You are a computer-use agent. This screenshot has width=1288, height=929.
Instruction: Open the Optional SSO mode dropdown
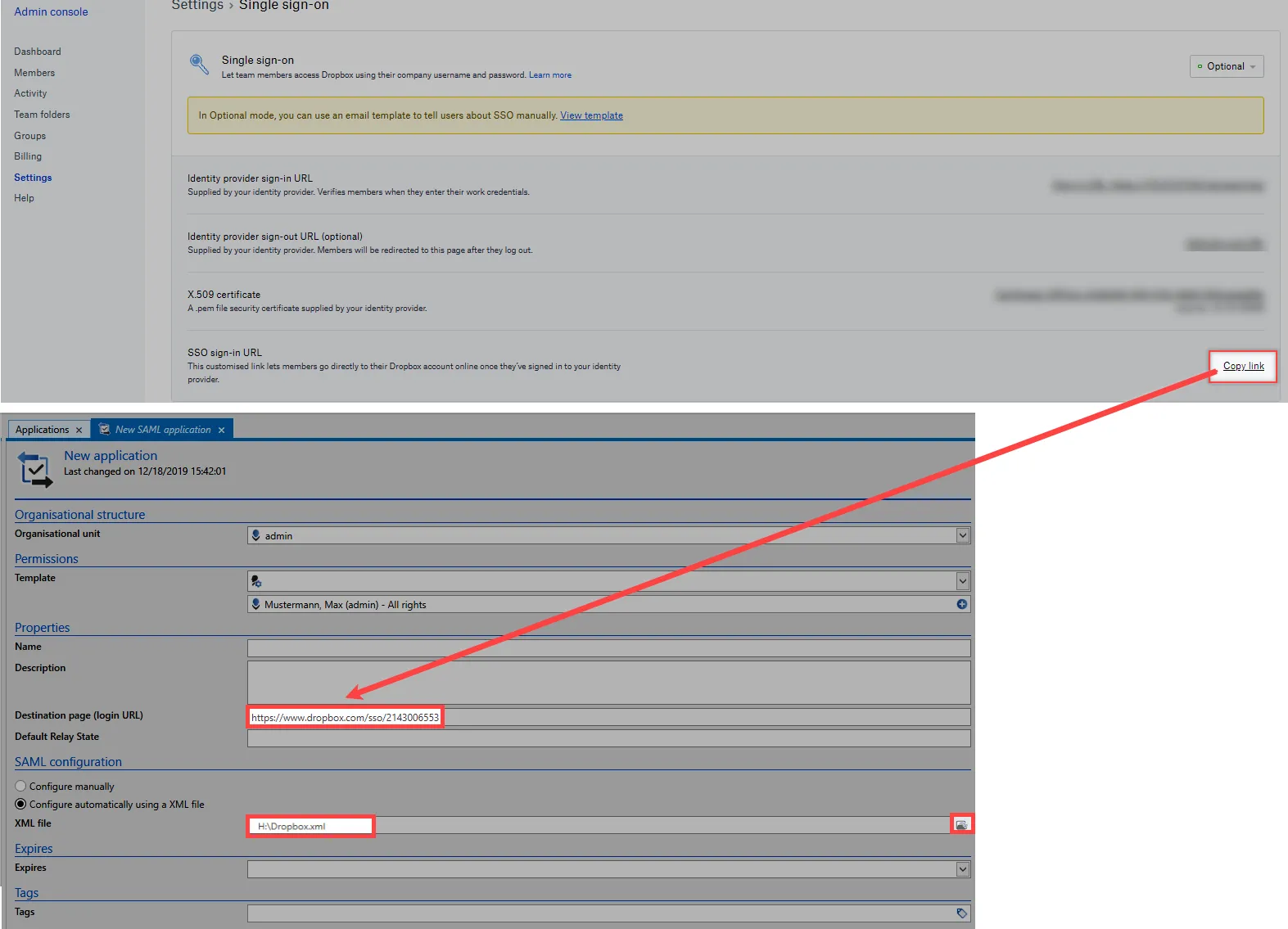1227,66
